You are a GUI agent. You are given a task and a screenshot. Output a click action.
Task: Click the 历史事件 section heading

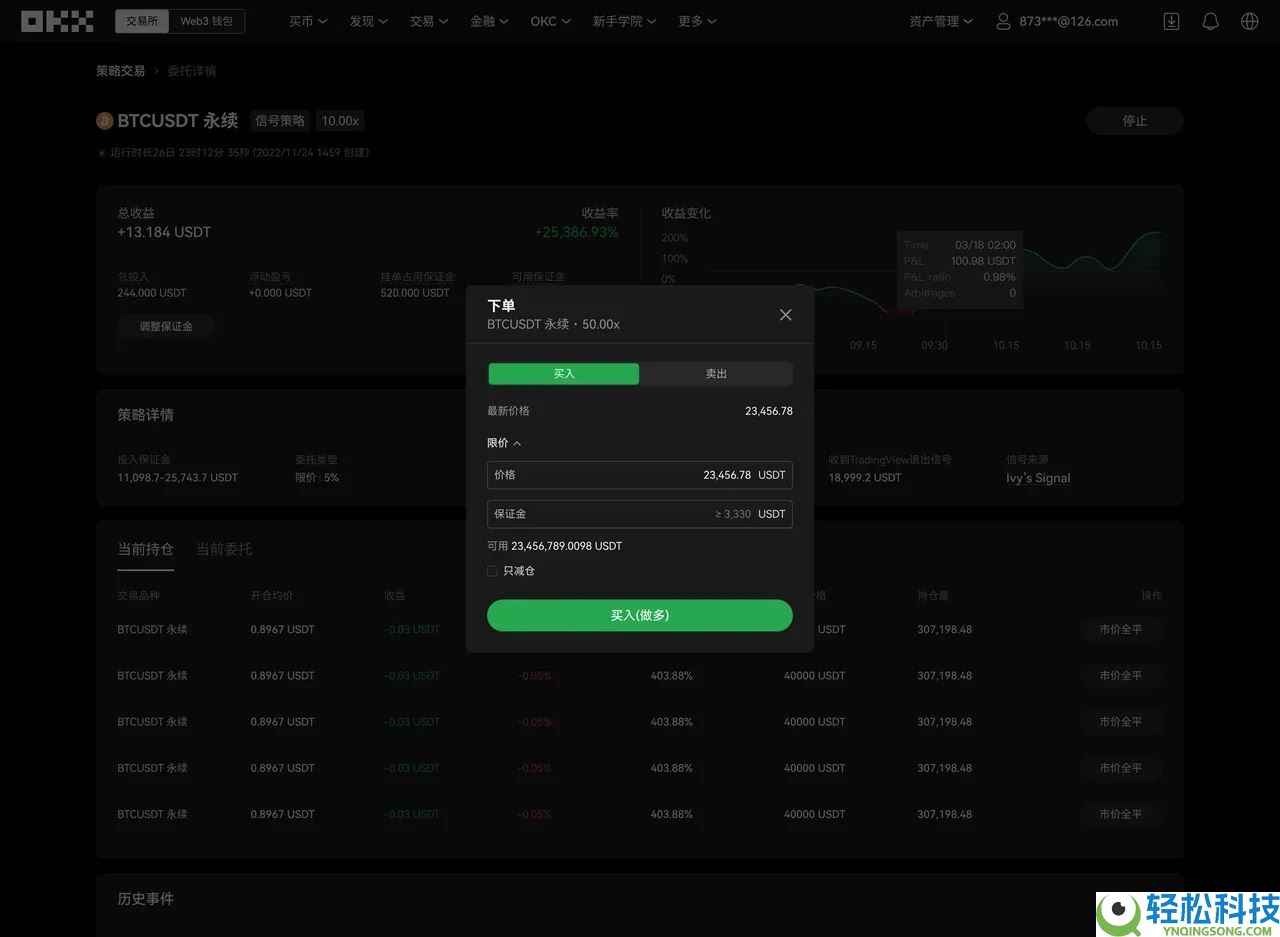pyautogui.click(x=146, y=899)
